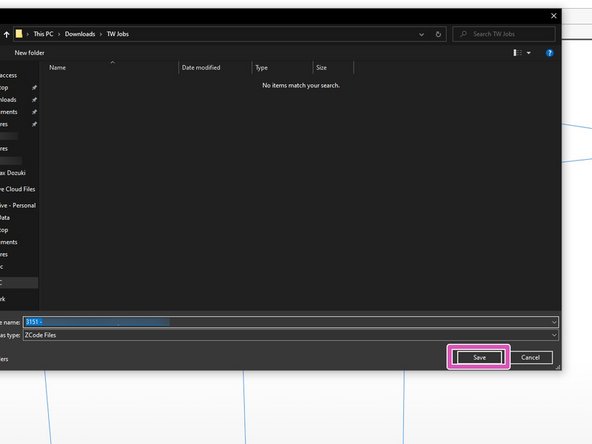Close the save dialog with X

(x=553, y=16)
